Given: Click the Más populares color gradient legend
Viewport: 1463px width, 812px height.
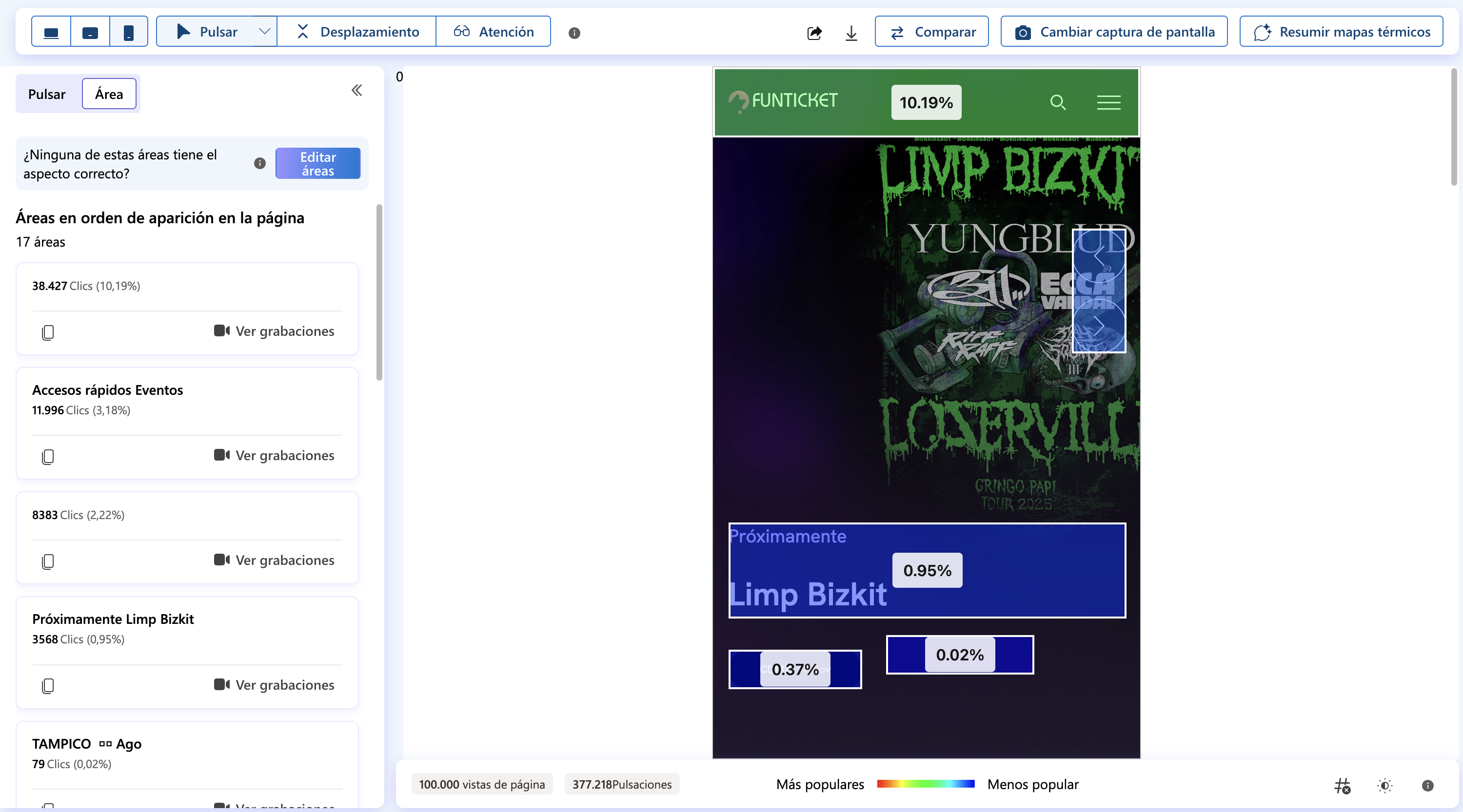Looking at the screenshot, I should click(926, 784).
